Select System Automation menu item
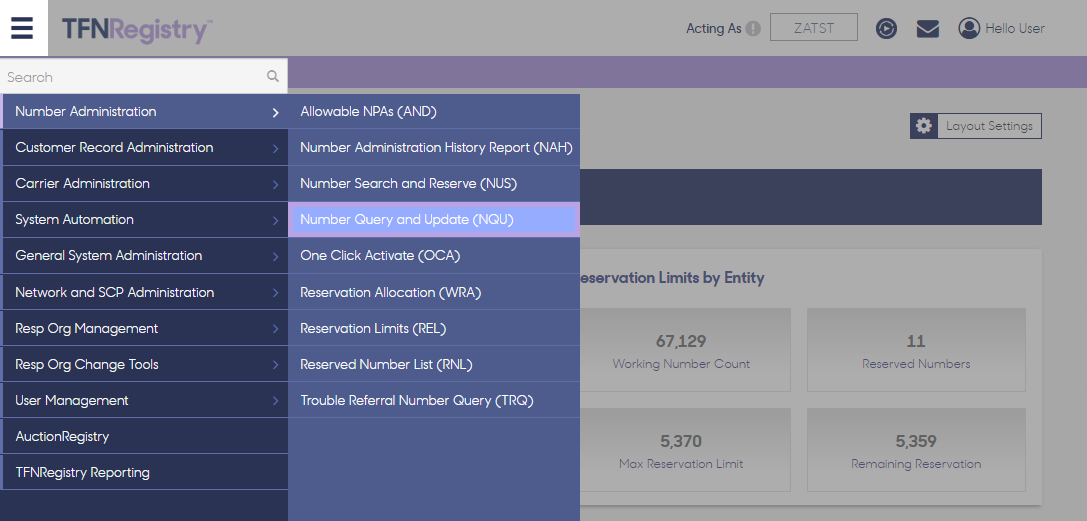1087x521 pixels. [x=145, y=220]
